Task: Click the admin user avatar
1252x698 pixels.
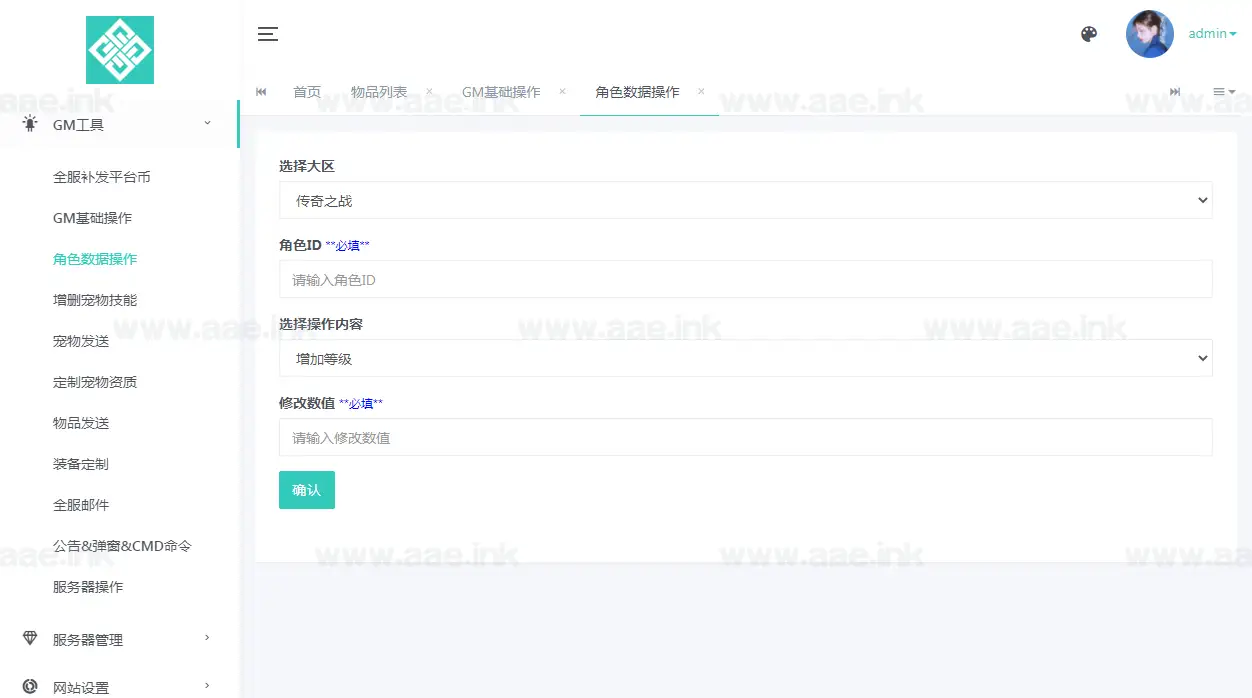Action: [x=1150, y=34]
